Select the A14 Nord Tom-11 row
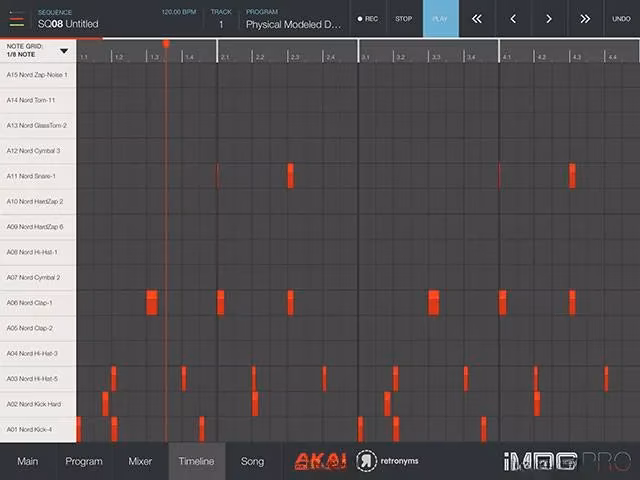640x480 pixels. (x=38, y=100)
